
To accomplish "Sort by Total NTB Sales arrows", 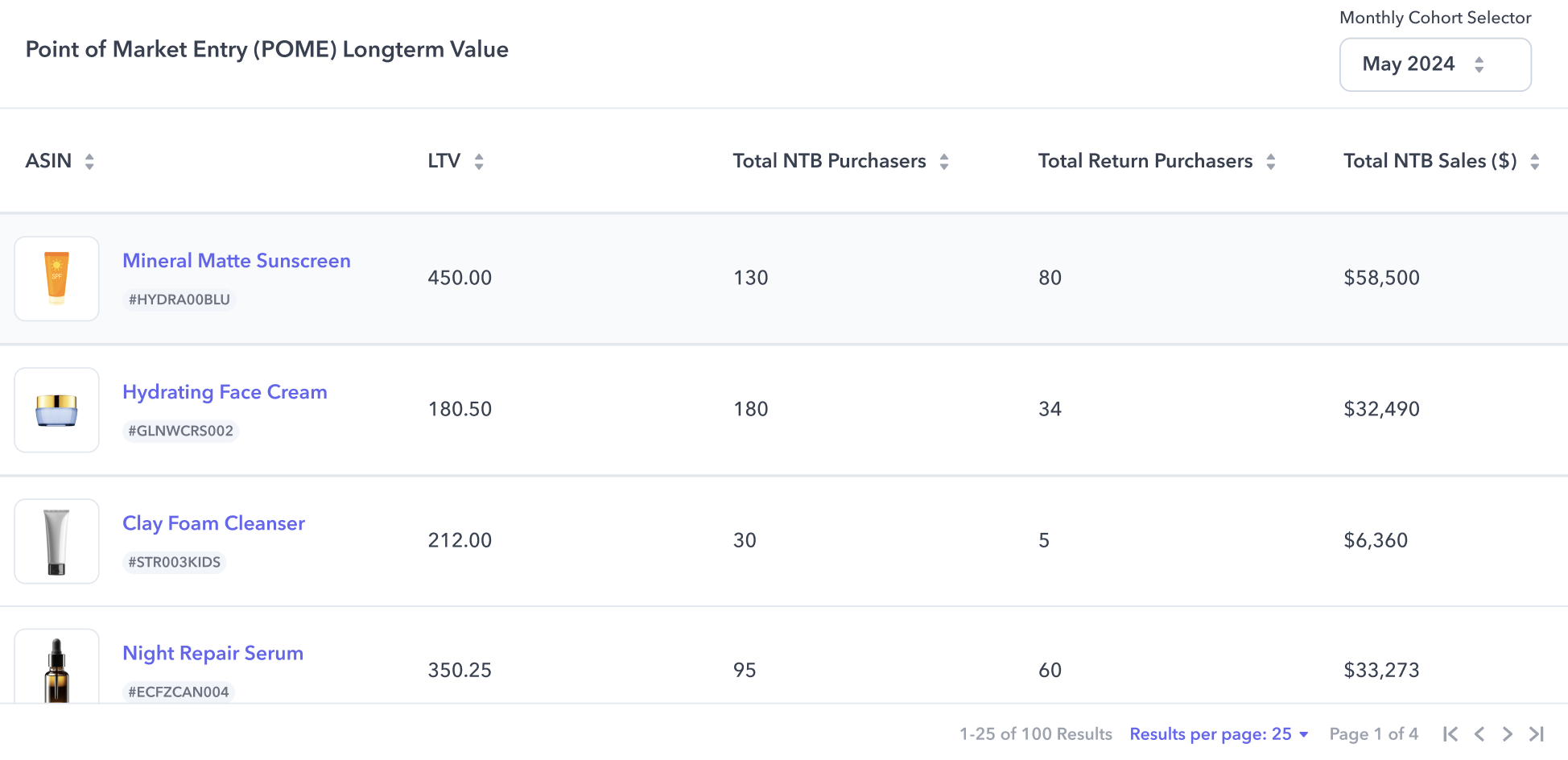I will tap(1535, 162).
